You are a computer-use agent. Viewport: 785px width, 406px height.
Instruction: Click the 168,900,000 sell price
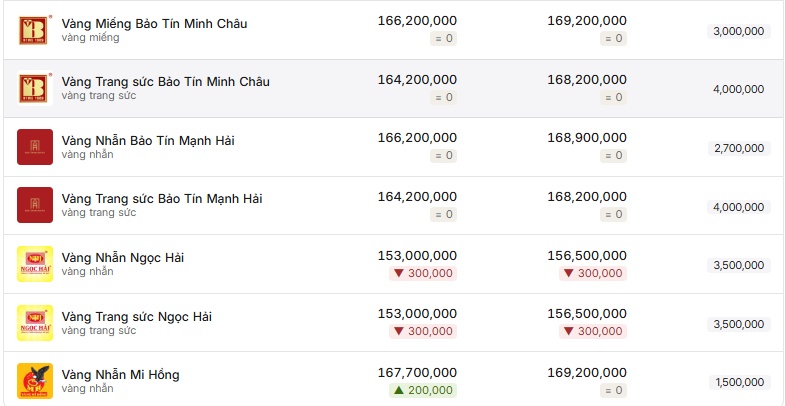[x=587, y=137]
